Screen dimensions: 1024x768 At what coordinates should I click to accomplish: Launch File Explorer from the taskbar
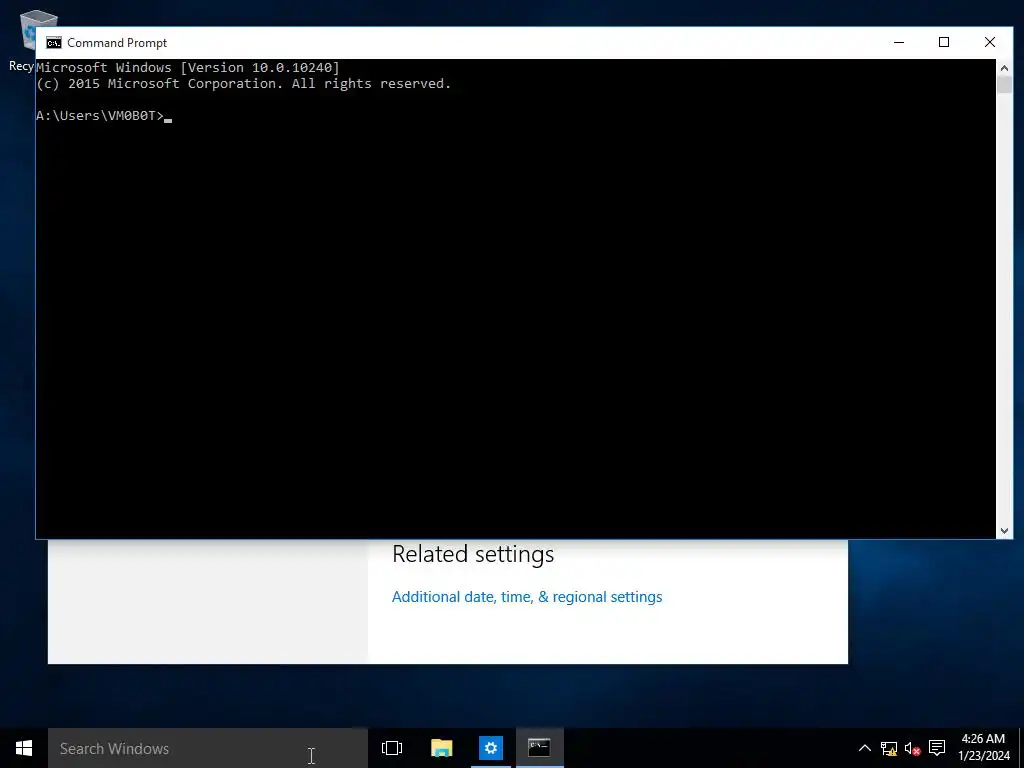(x=441, y=748)
